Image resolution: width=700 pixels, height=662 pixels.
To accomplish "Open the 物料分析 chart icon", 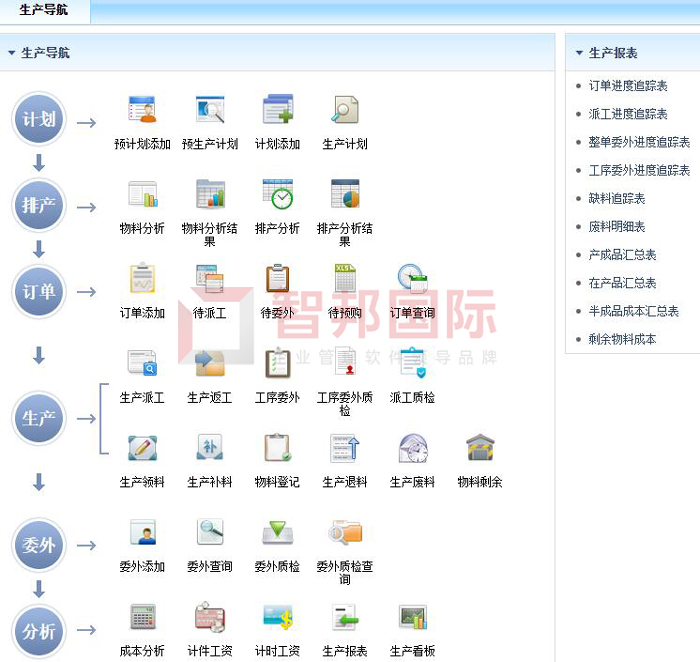I will (x=142, y=194).
